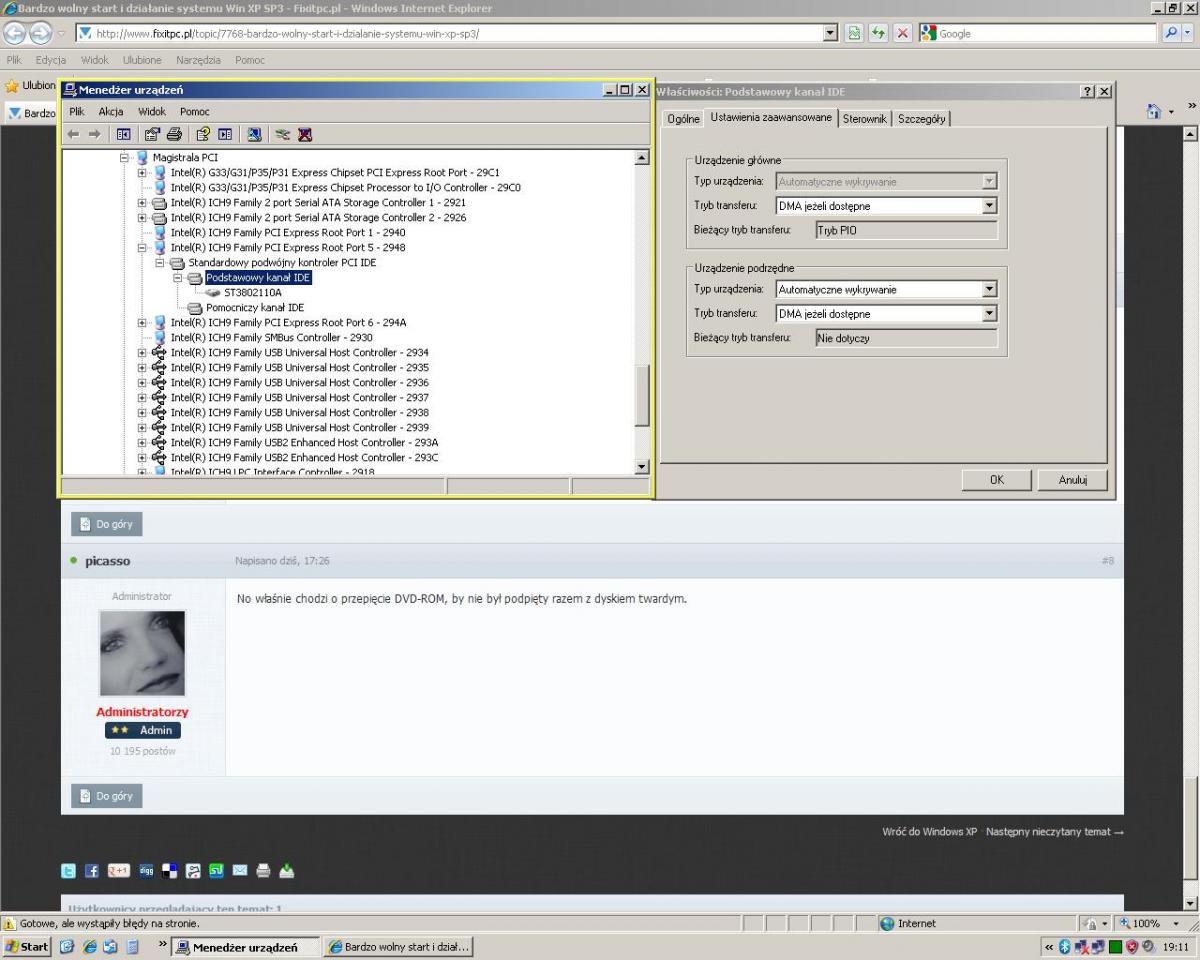Click Anuluj in the properties dialog
1200x960 pixels.
1073,480
